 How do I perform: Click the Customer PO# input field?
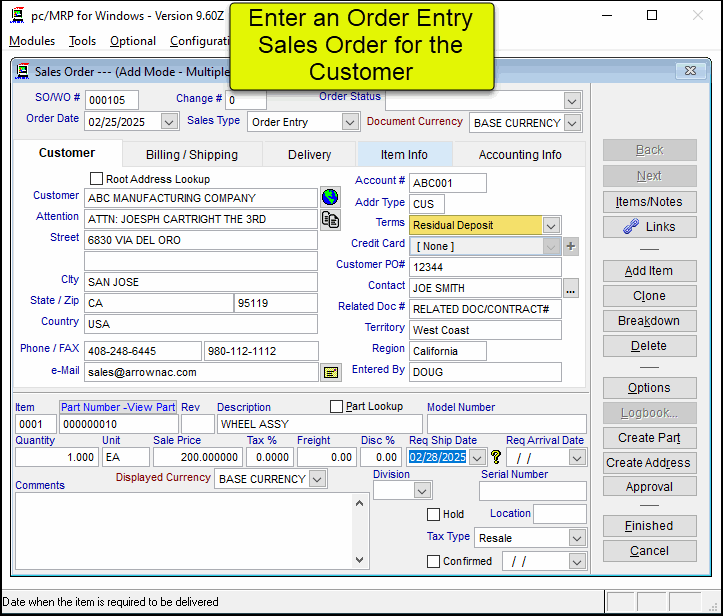click(485, 267)
